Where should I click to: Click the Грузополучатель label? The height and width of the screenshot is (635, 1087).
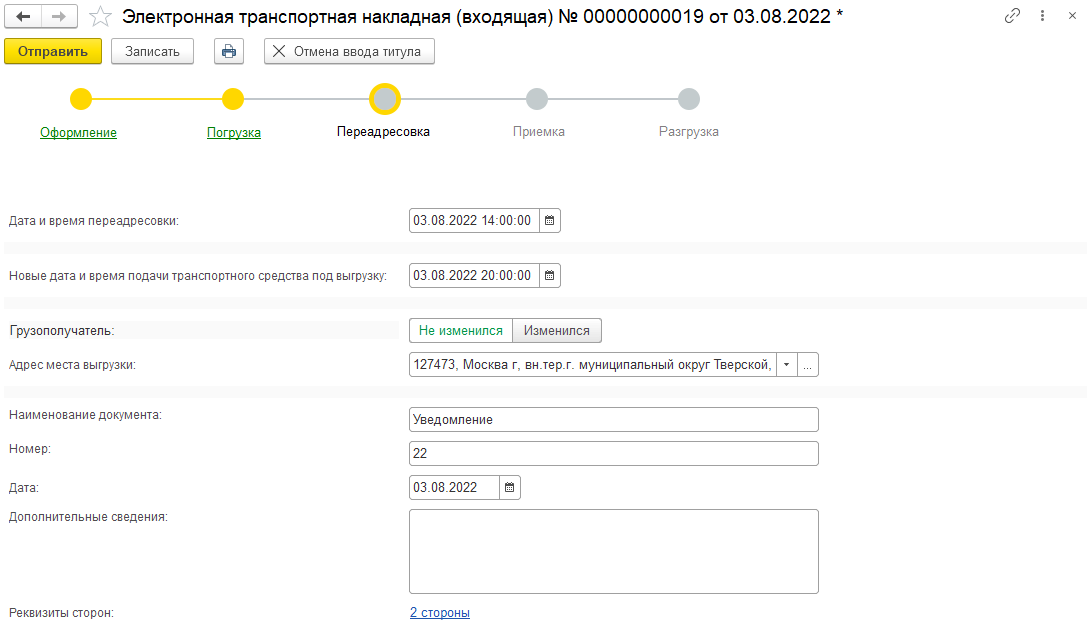tap(62, 331)
